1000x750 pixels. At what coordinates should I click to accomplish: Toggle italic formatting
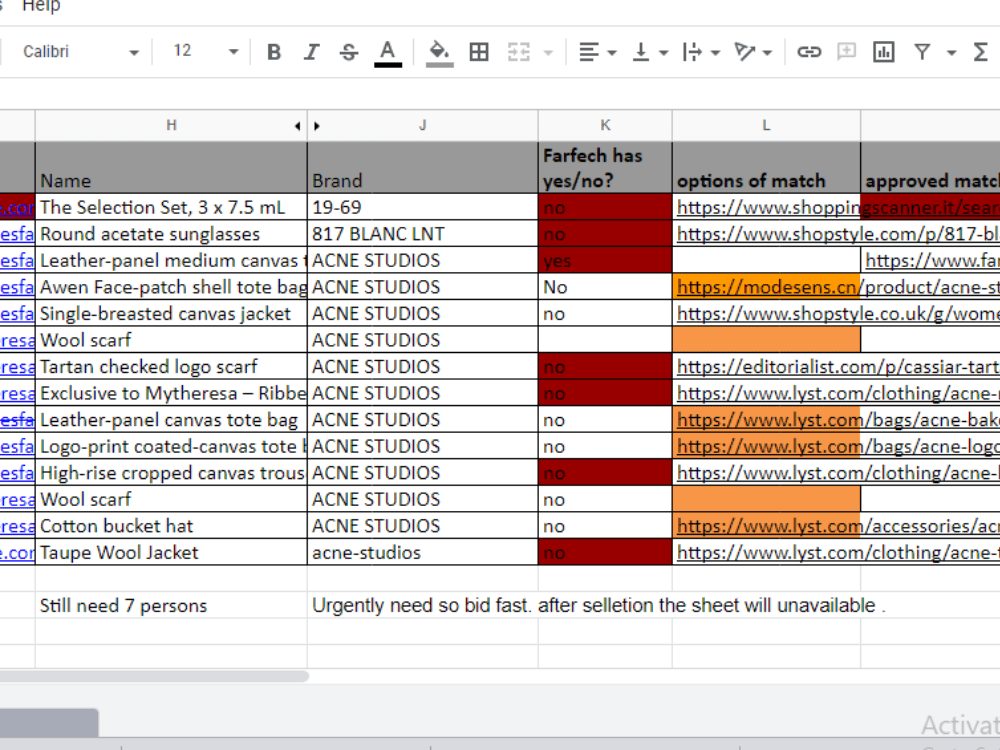click(311, 52)
